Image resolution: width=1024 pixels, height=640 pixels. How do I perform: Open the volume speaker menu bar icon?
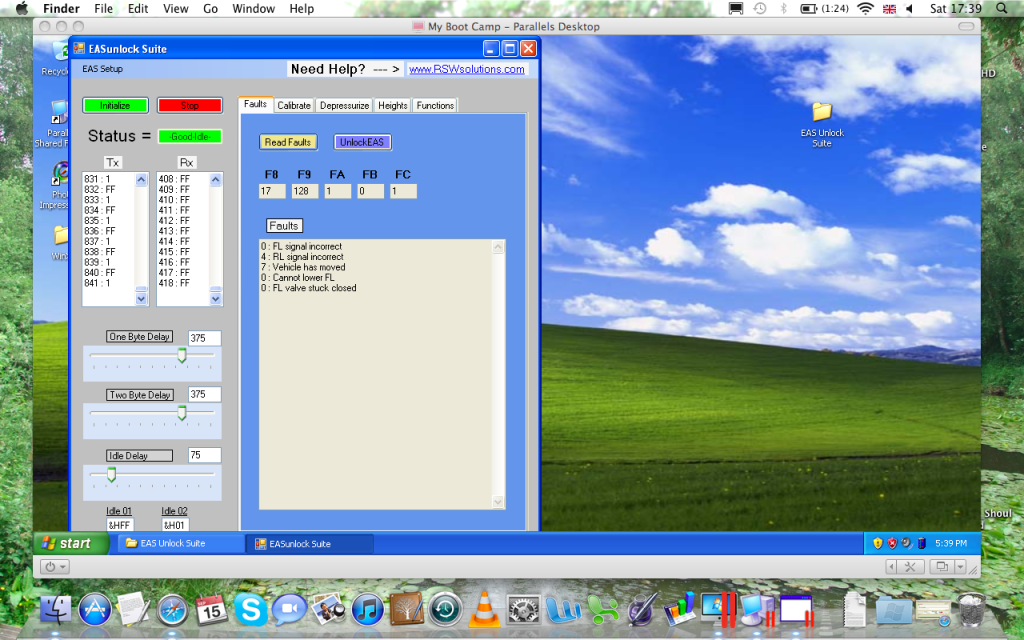pyautogui.click(x=909, y=8)
